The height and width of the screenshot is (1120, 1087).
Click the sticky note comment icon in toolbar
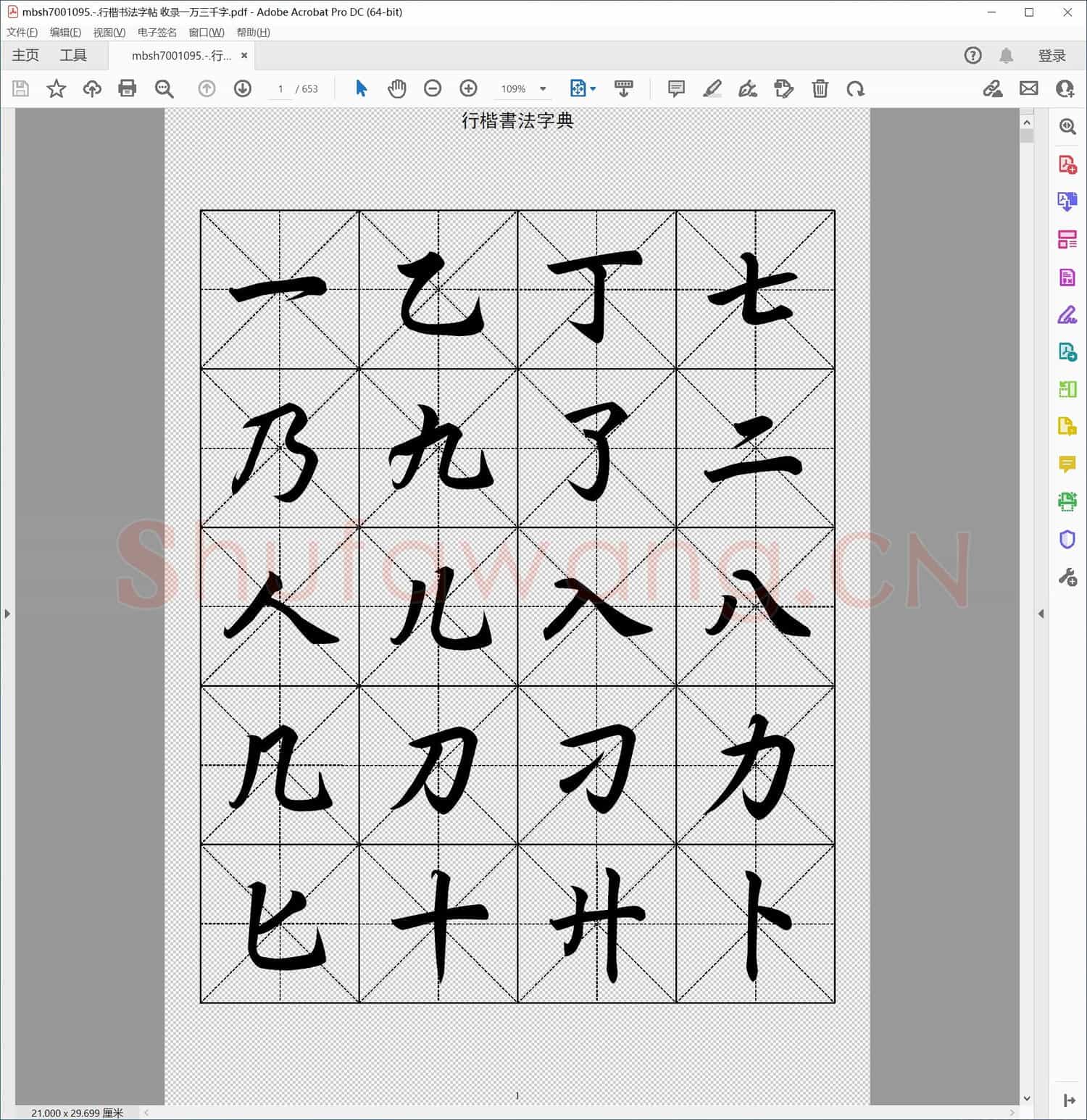(x=675, y=88)
